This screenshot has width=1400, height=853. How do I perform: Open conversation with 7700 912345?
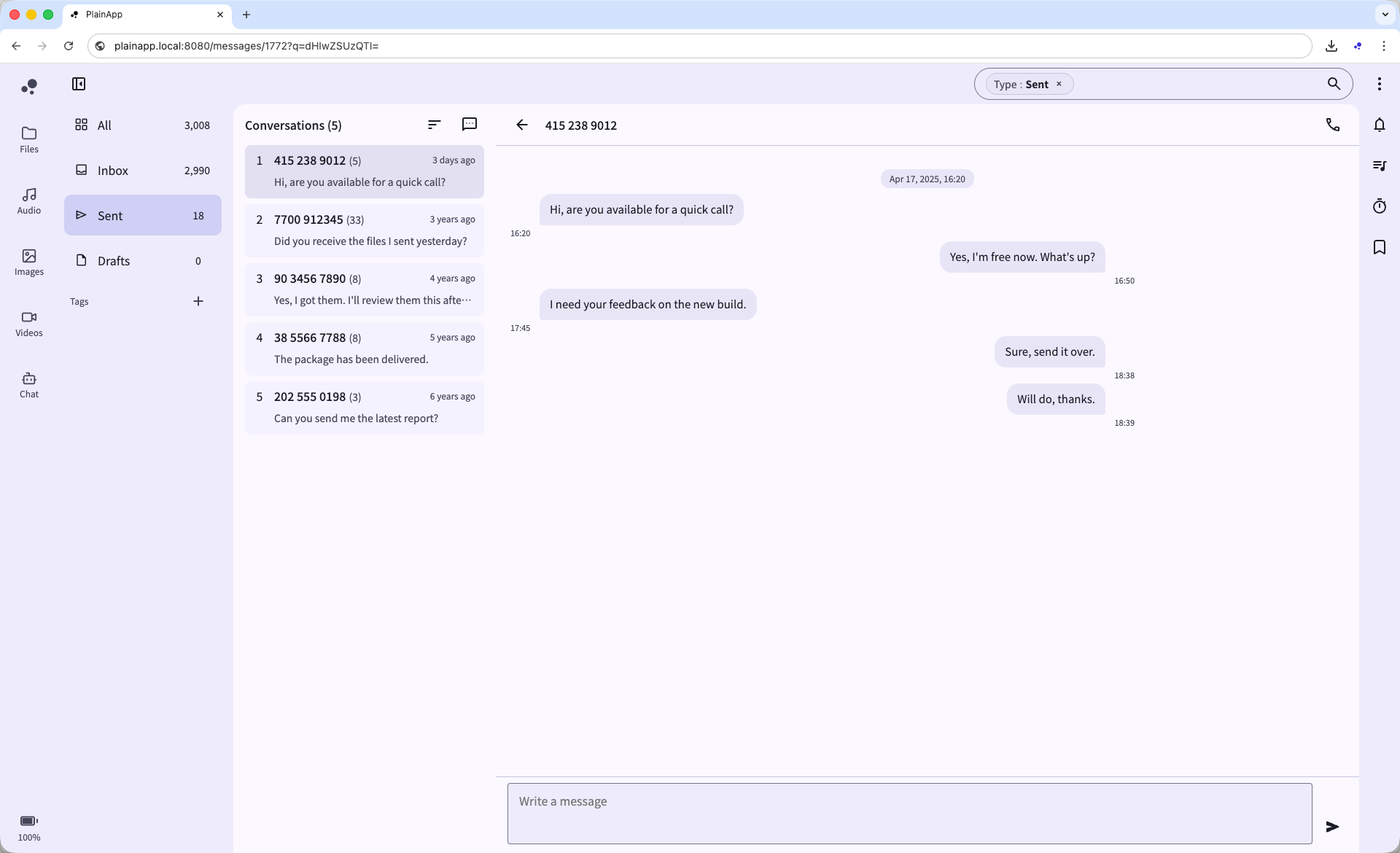point(365,230)
